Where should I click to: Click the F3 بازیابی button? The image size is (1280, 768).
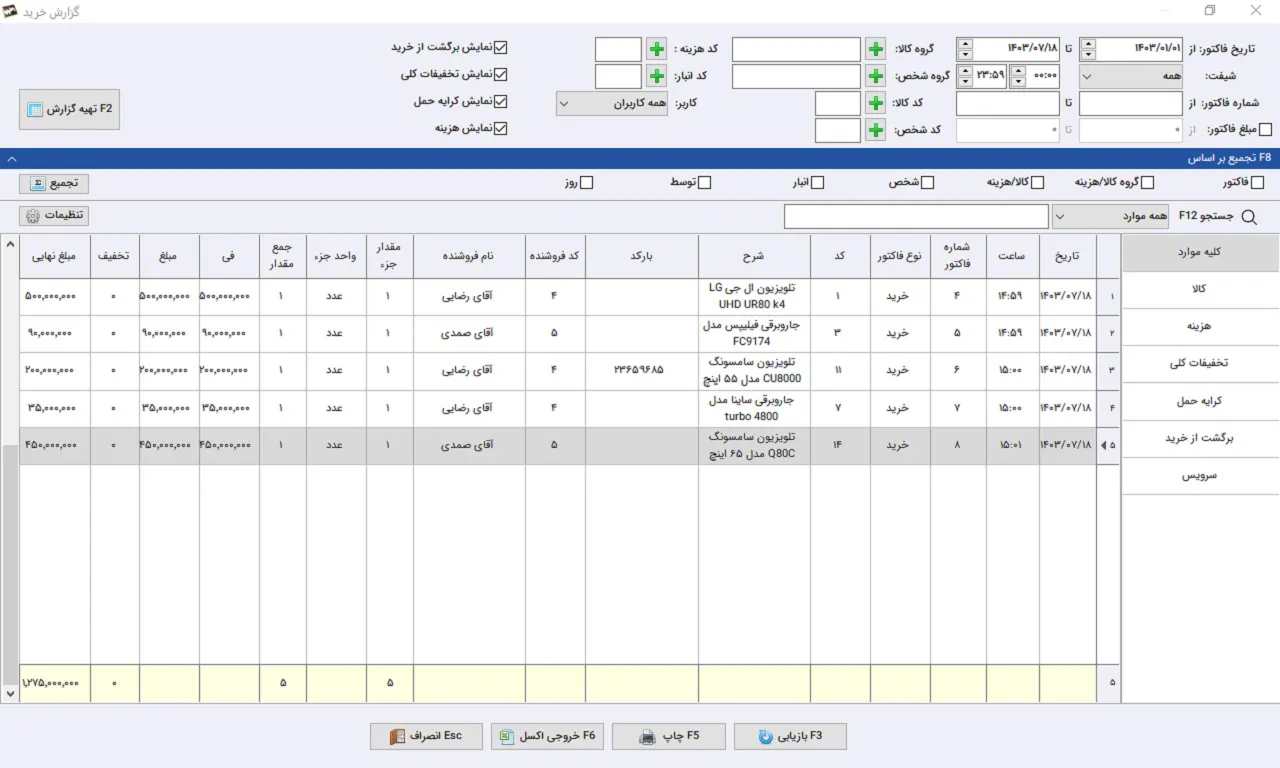pyautogui.click(x=790, y=736)
